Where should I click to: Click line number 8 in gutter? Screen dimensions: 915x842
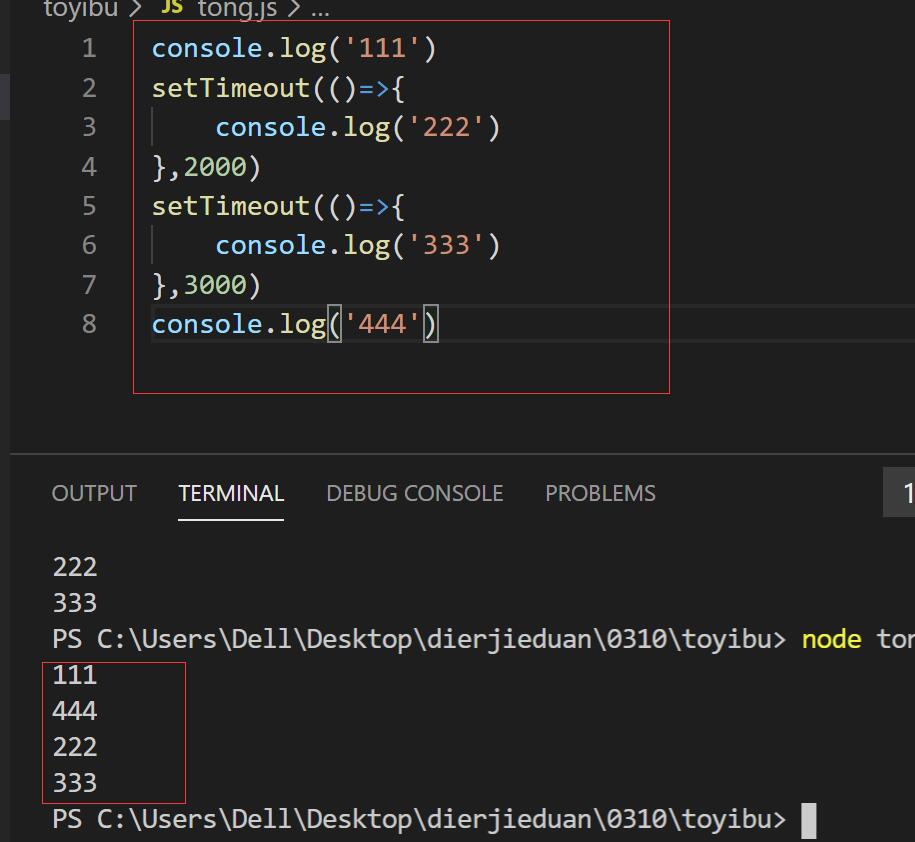tap(89, 323)
